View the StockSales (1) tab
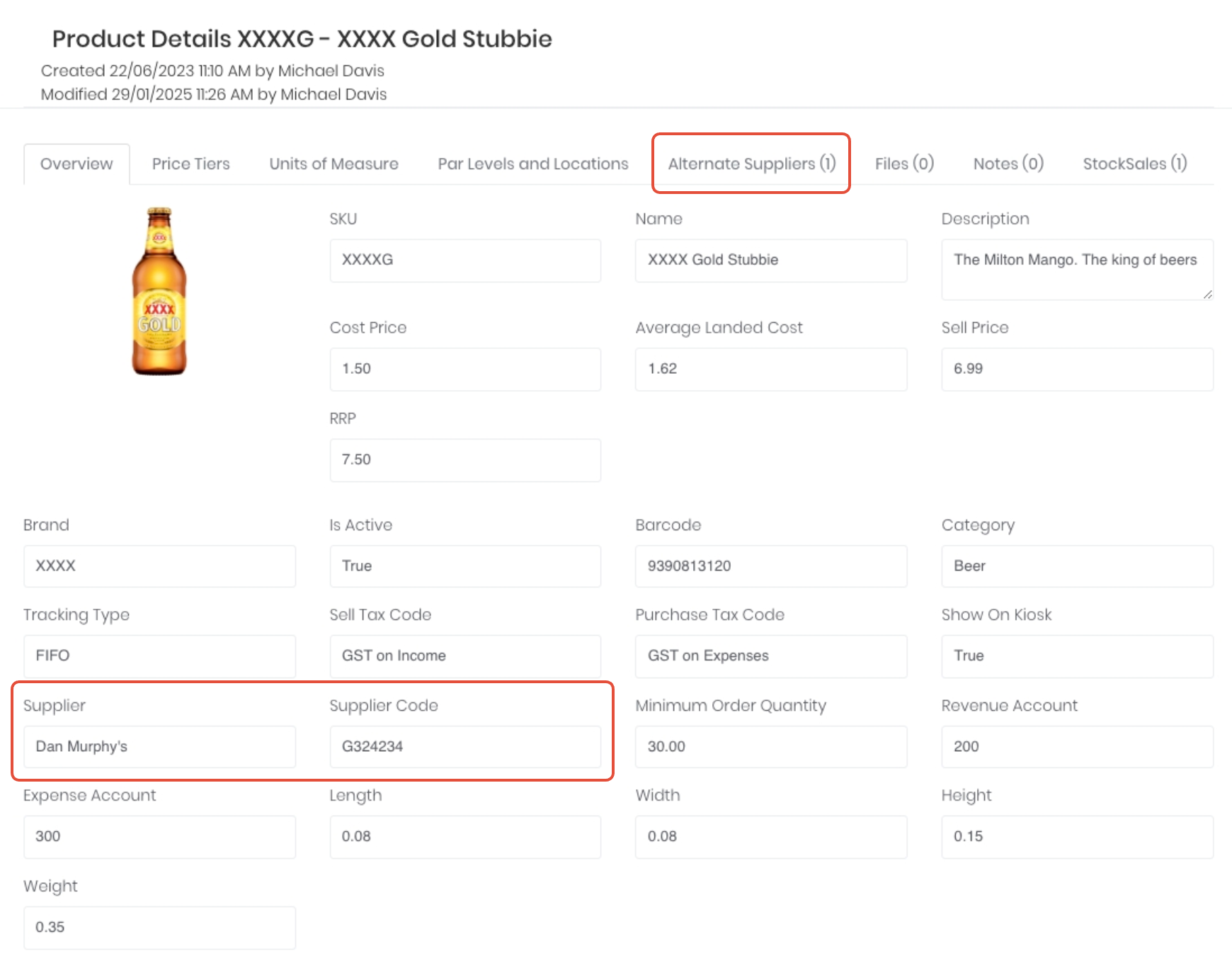 (x=1134, y=164)
